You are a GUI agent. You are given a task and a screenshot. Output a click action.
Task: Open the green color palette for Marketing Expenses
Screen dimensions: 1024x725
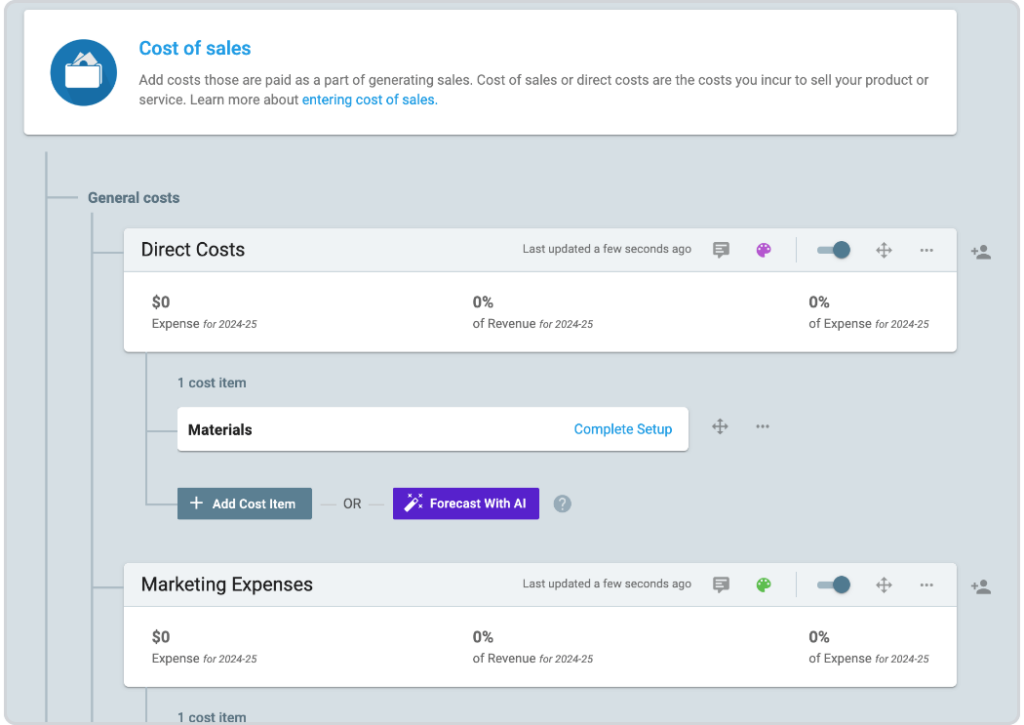click(763, 585)
